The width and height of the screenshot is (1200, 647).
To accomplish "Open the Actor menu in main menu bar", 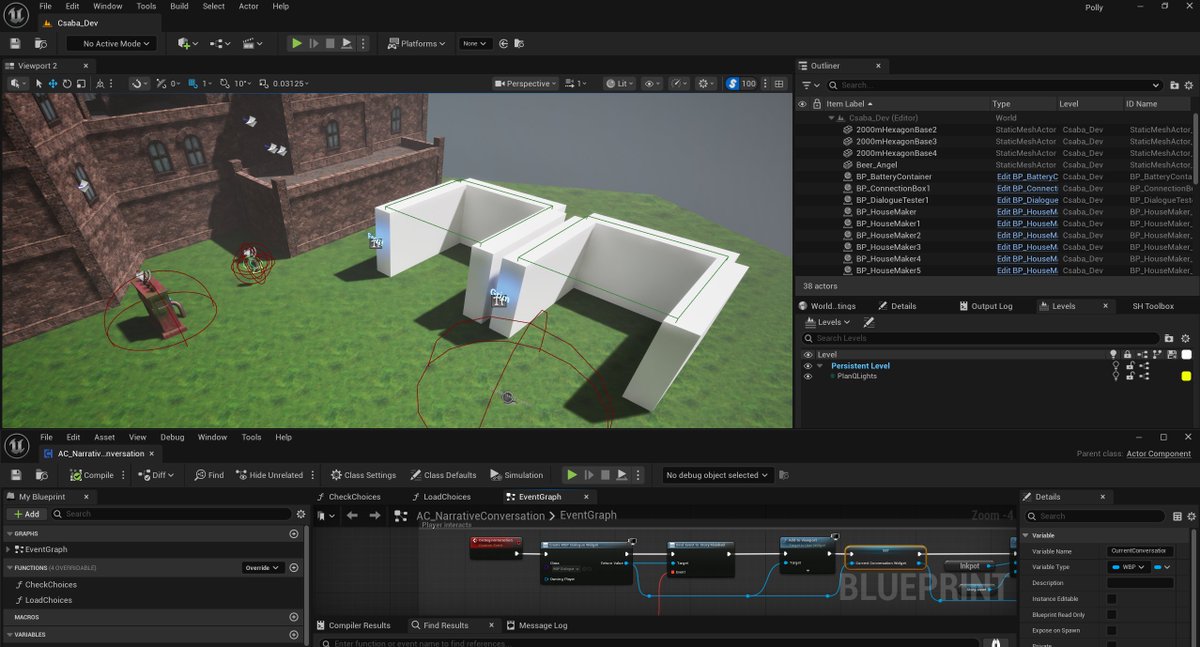I will [248, 6].
